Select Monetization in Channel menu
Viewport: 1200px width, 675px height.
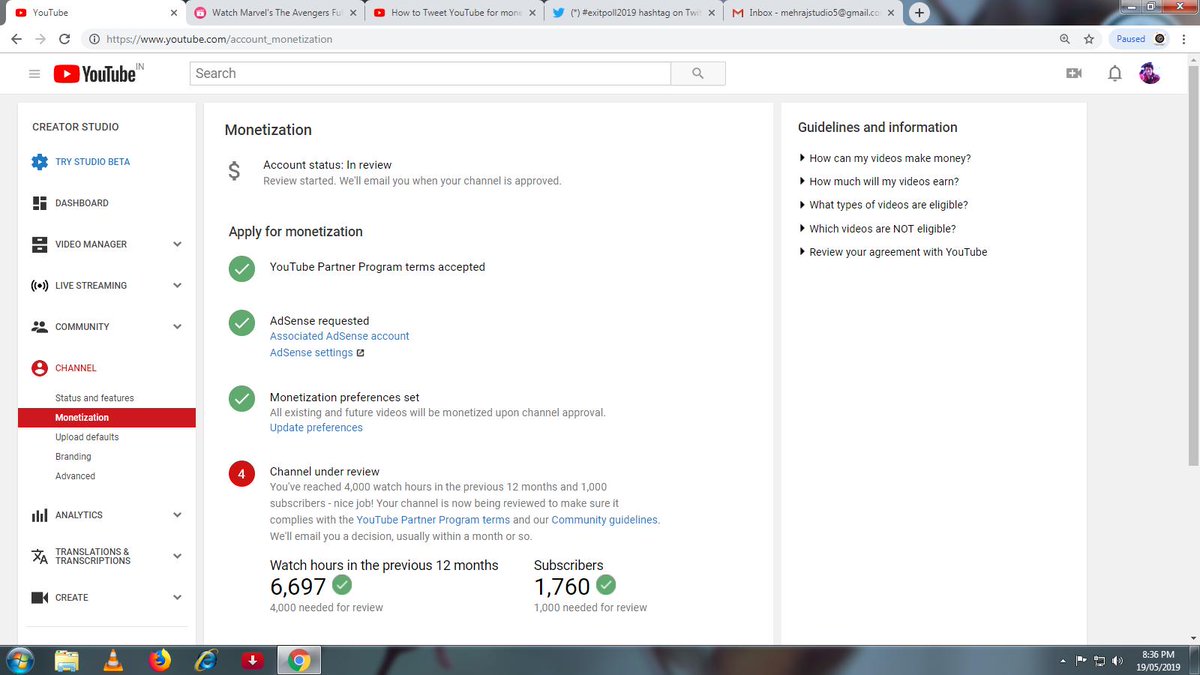pyautogui.click(x=106, y=417)
